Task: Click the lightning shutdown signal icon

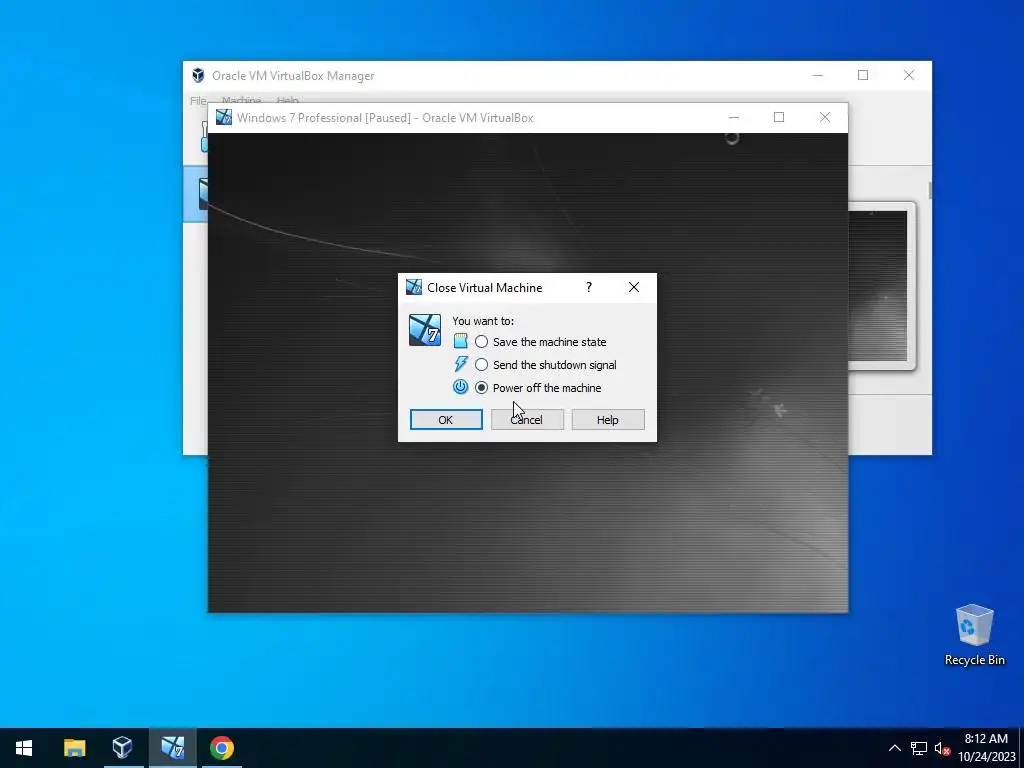Action: coord(460,364)
